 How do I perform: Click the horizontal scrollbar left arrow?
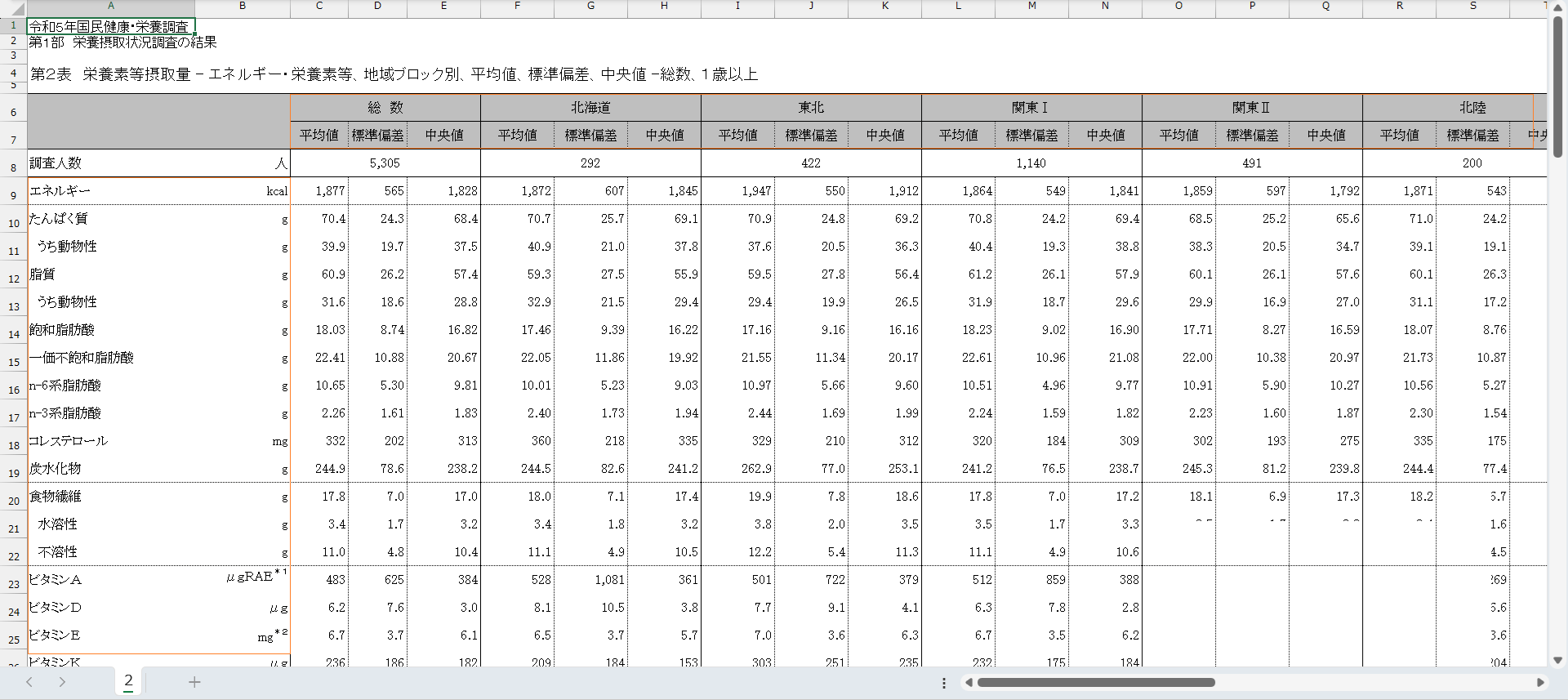969,683
